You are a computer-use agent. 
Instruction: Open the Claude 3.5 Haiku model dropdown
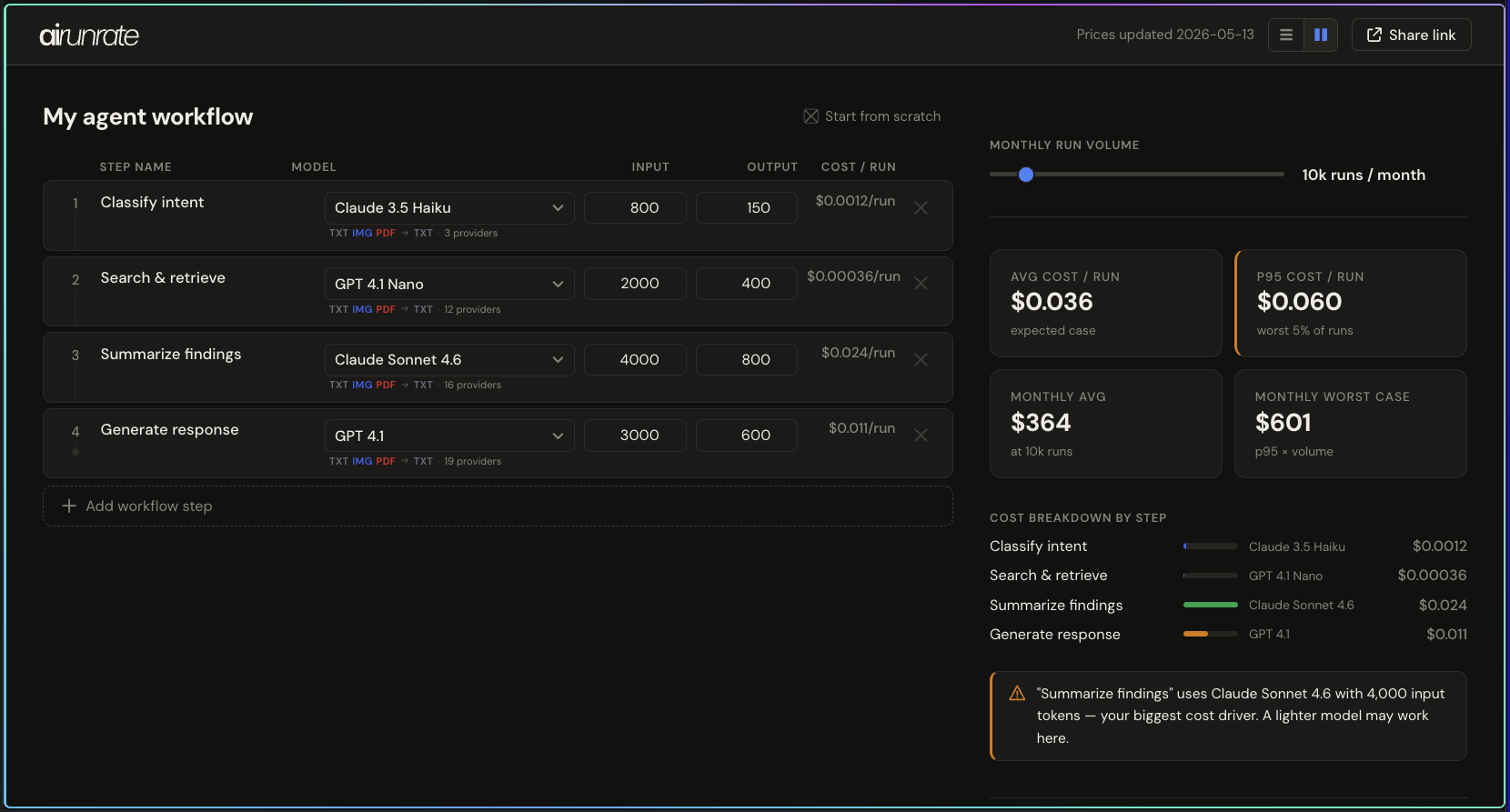tap(449, 208)
